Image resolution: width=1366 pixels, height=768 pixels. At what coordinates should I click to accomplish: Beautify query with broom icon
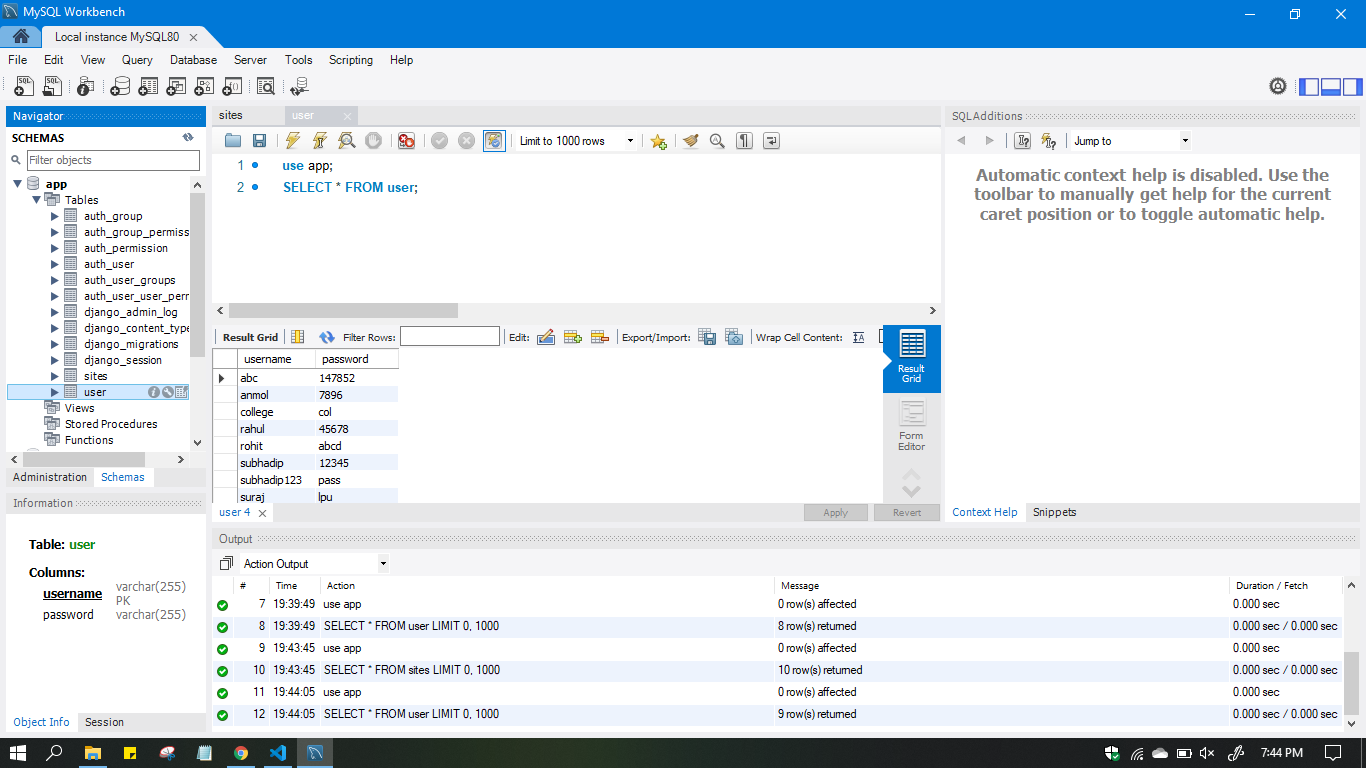690,141
